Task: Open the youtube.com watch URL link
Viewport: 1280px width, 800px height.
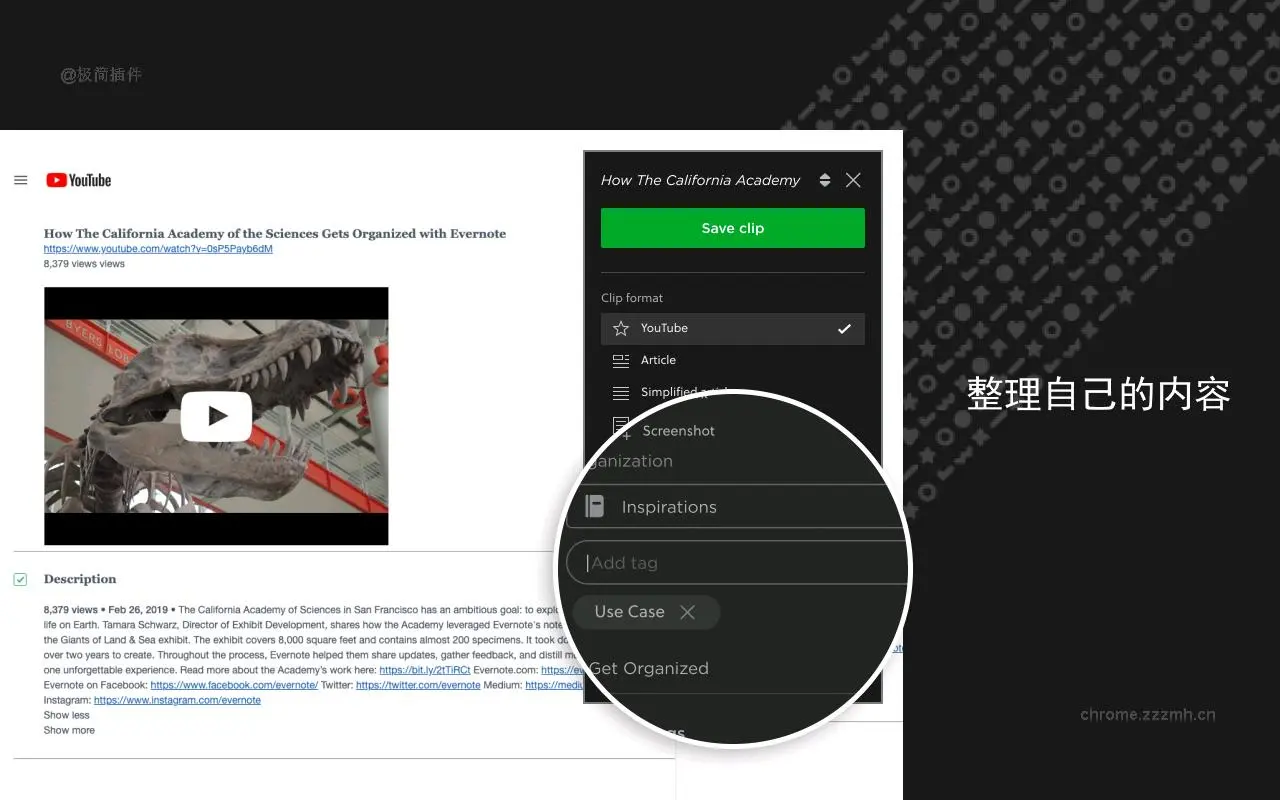Action: point(158,249)
